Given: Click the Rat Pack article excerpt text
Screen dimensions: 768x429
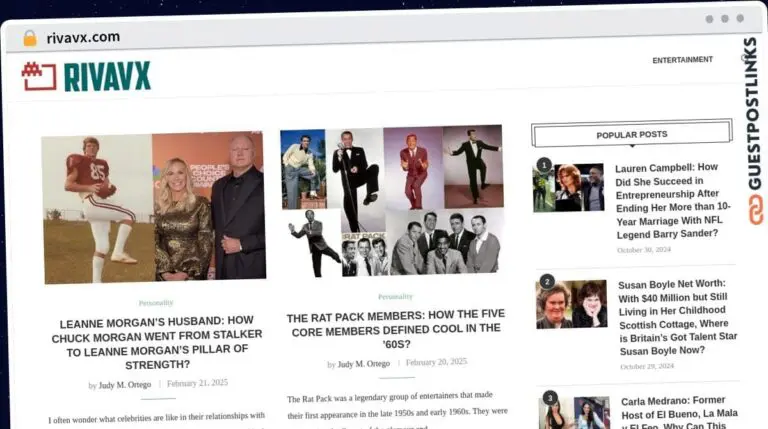Looking at the screenshot, I should tap(397, 409).
